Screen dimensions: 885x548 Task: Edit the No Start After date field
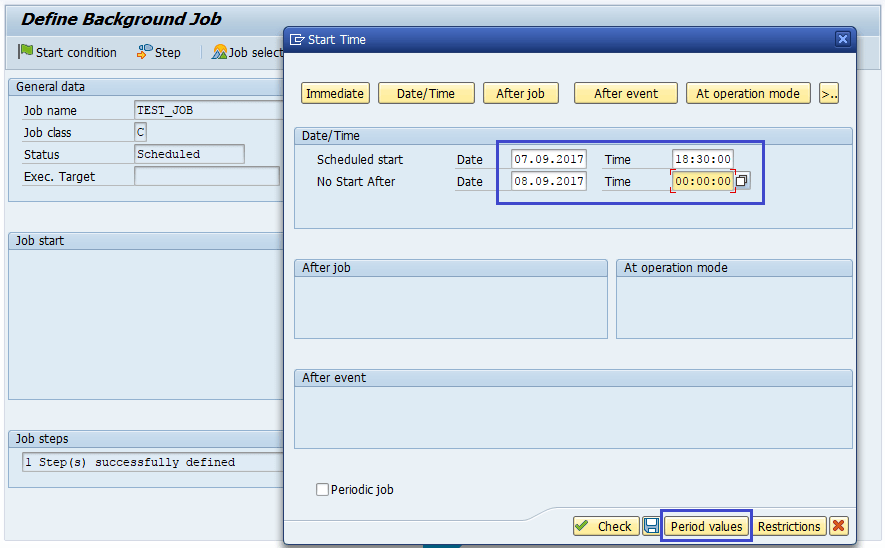tap(549, 181)
